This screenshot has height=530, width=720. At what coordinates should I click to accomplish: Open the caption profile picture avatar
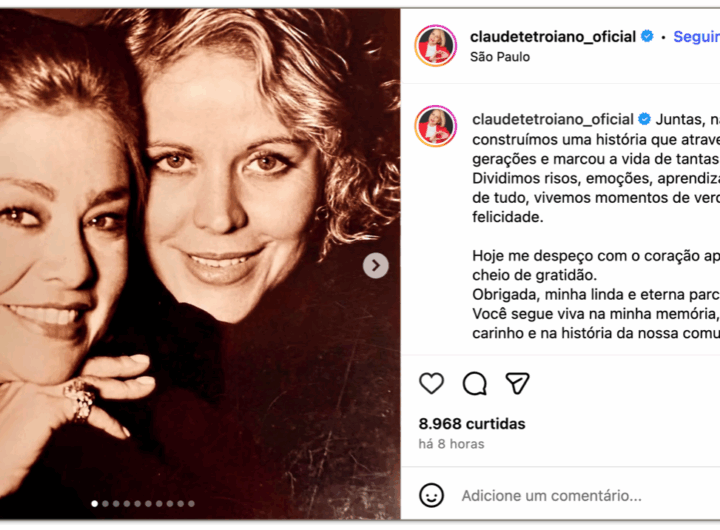tap(435, 126)
